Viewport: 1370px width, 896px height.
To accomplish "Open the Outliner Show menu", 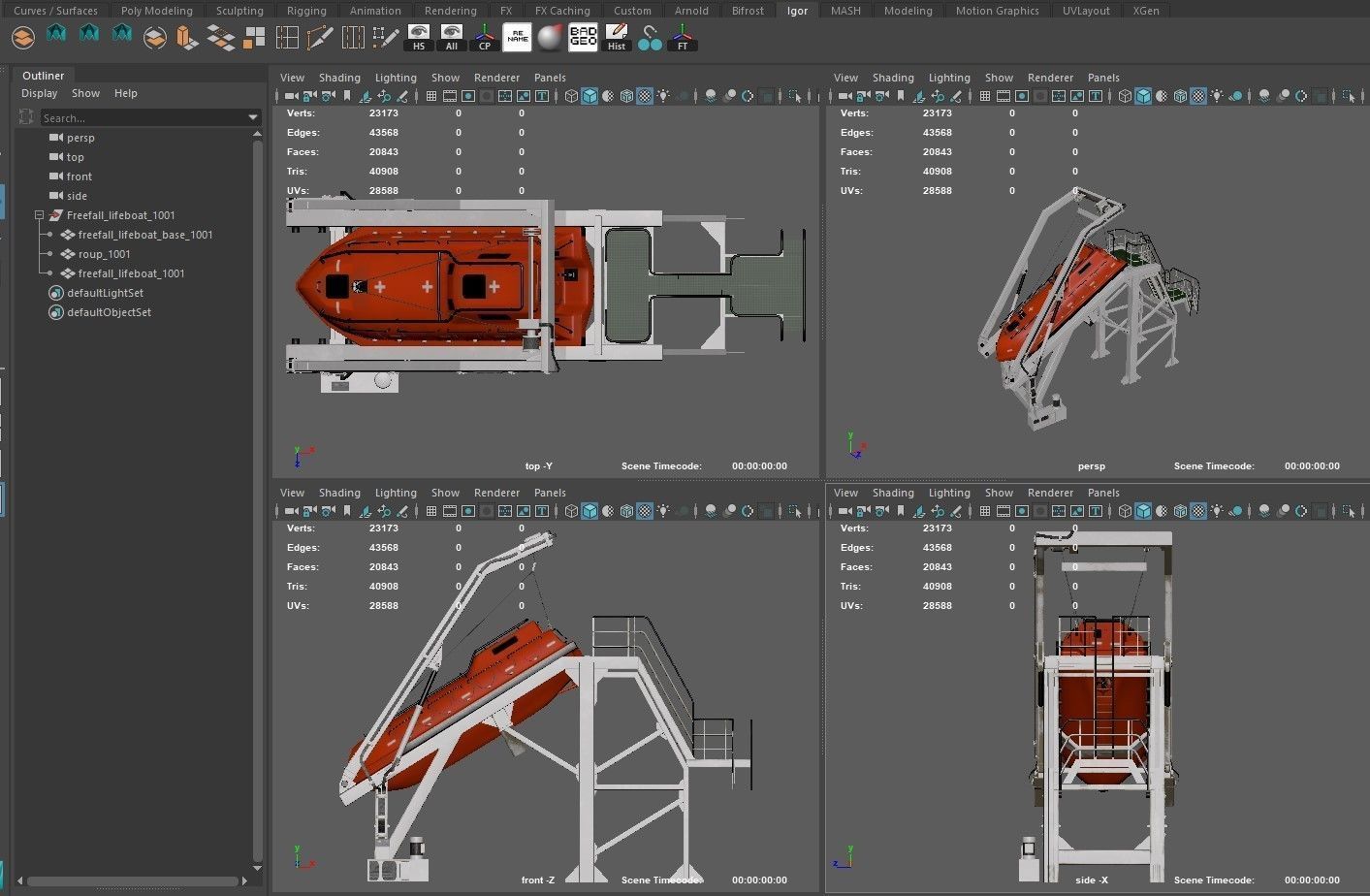I will click(85, 93).
